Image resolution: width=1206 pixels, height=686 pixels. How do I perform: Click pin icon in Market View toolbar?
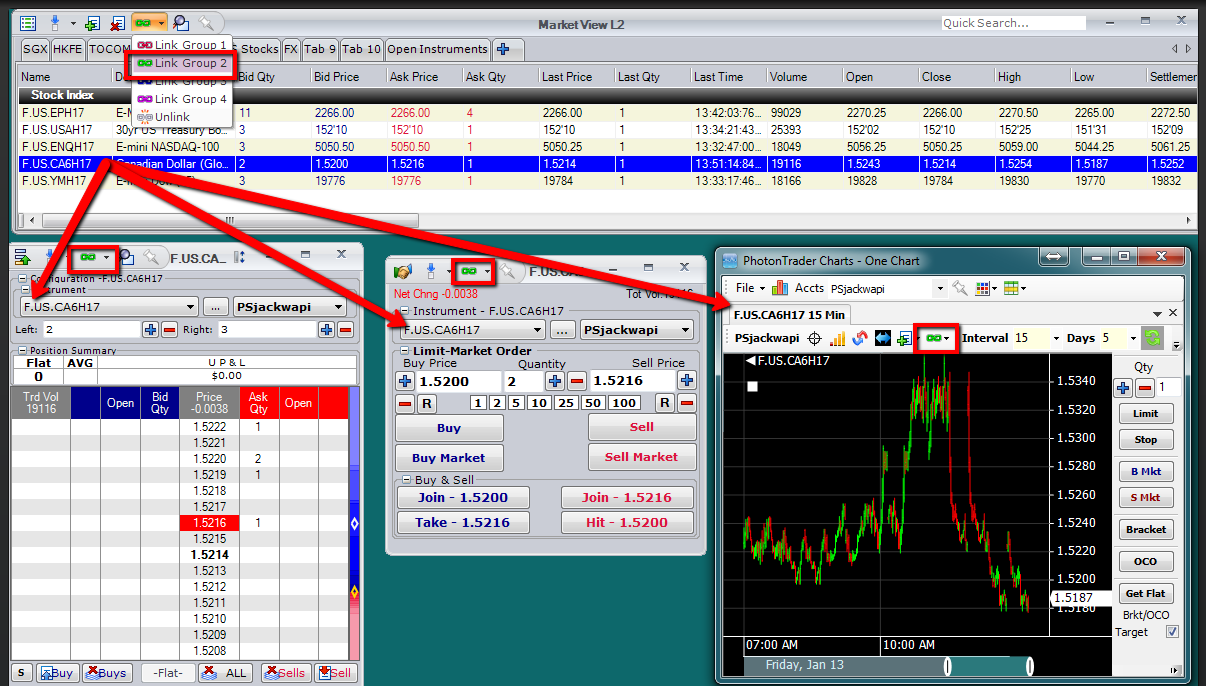(x=205, y=22)
